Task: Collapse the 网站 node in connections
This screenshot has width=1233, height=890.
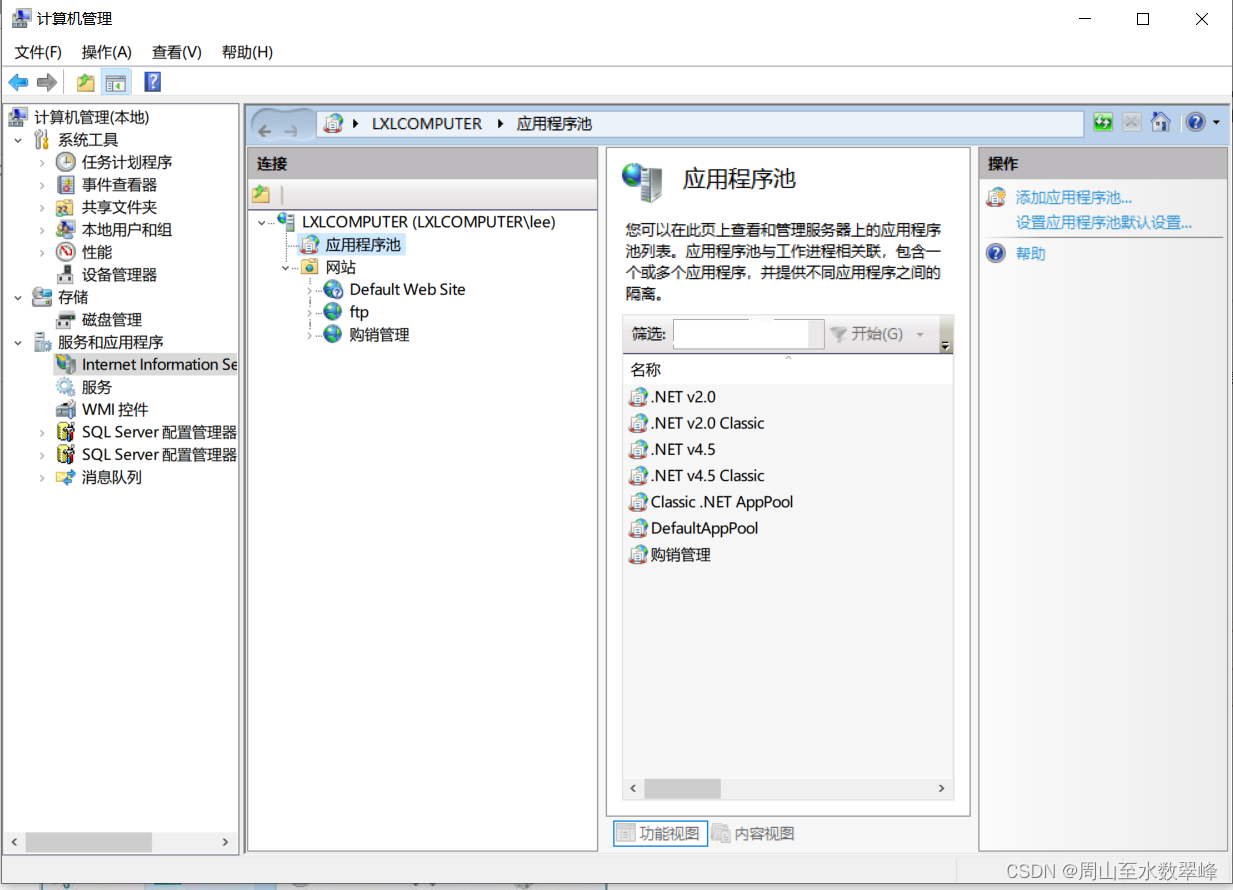Action: tap(286, 267)
